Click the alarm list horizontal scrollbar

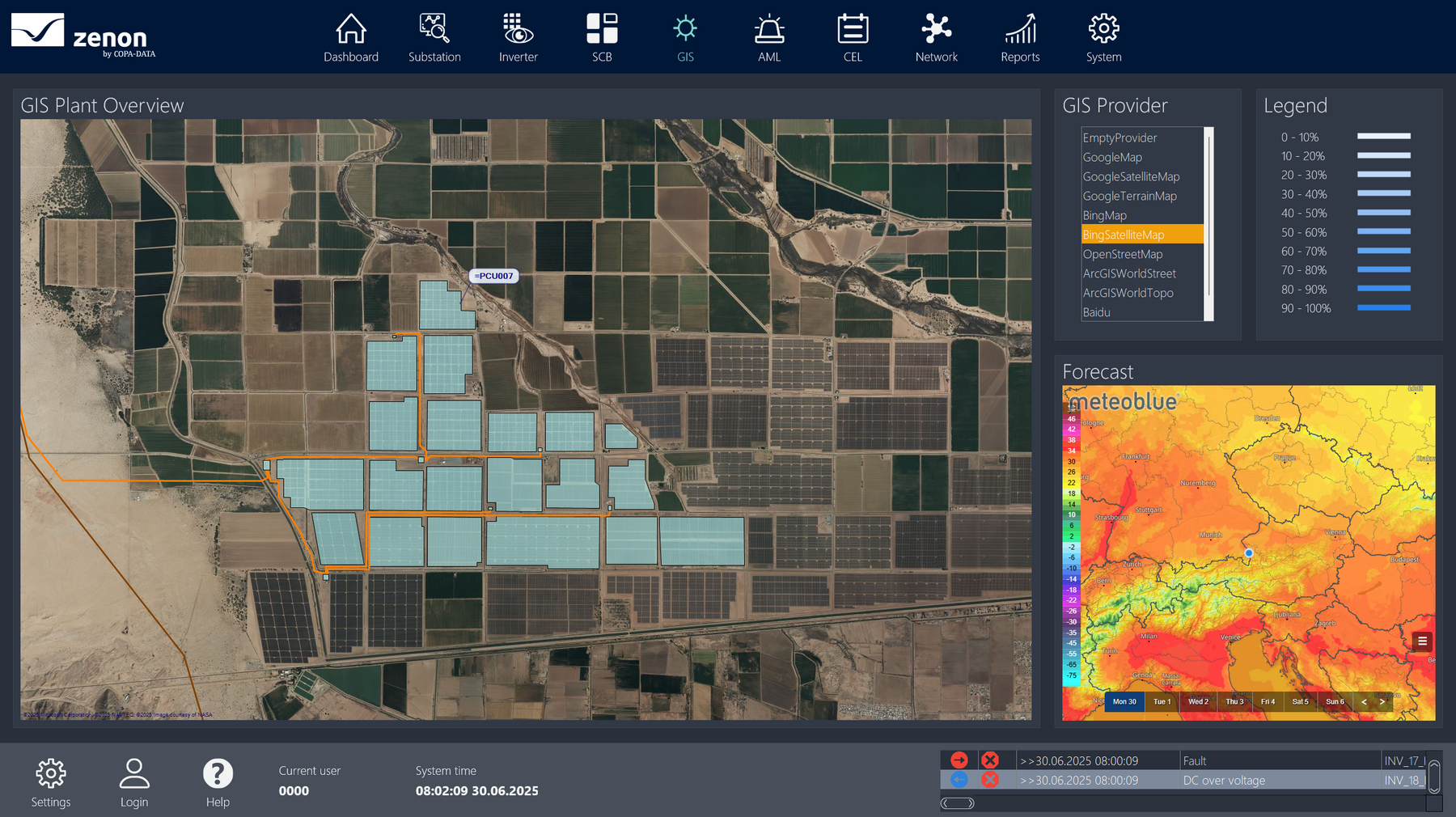958,803
